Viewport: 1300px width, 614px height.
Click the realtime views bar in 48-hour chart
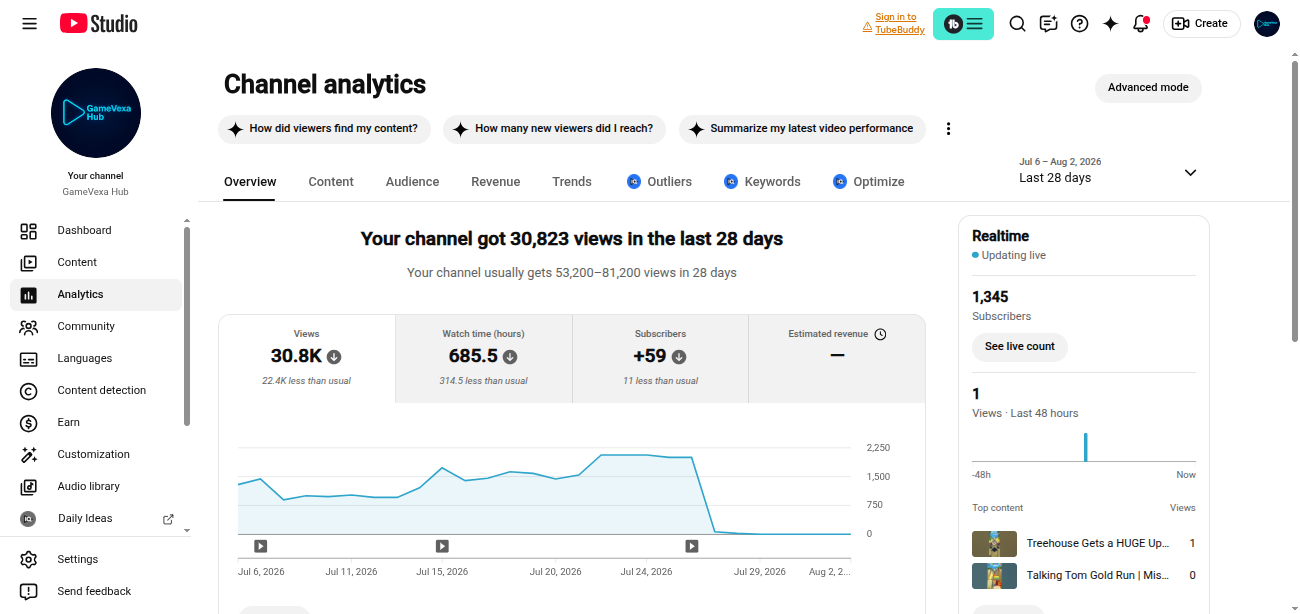[x=1085, y=447]
